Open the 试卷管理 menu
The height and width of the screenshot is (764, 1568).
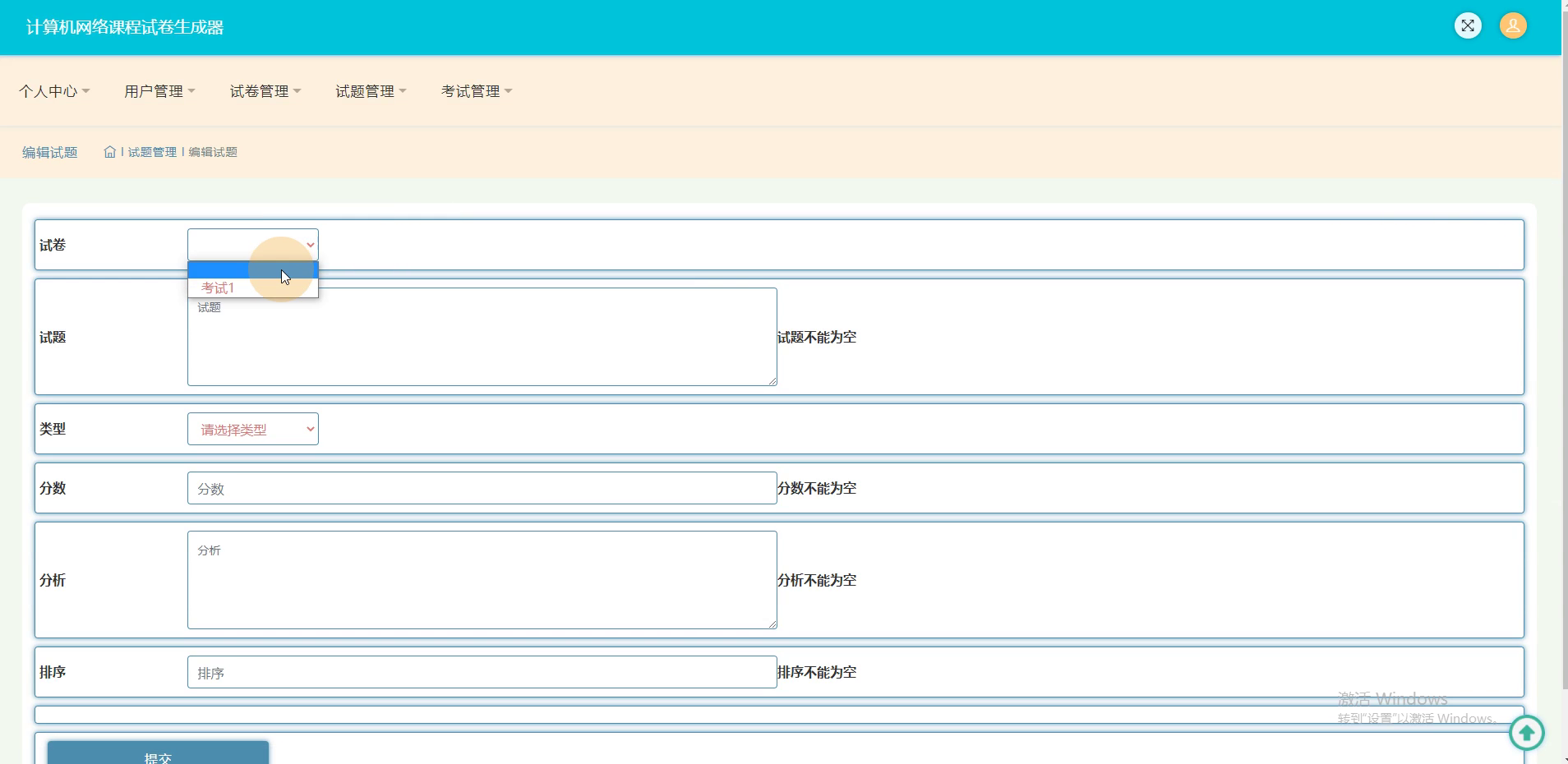pos(265,91)
